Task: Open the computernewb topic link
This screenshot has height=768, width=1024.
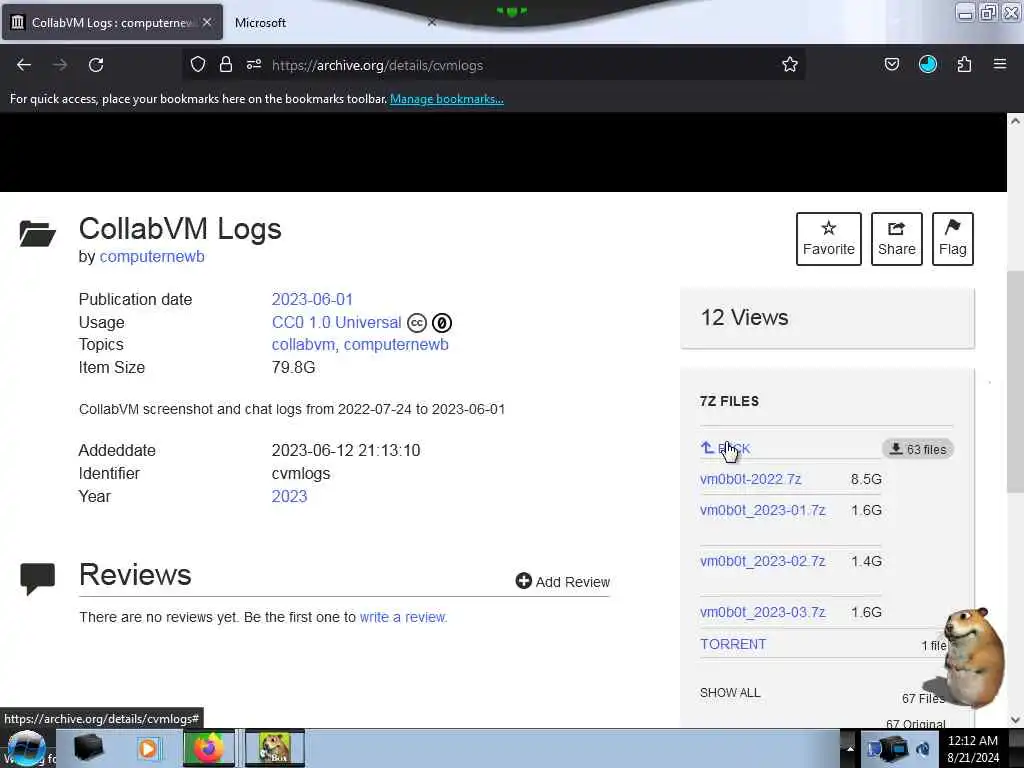Action: pos(396,345)
